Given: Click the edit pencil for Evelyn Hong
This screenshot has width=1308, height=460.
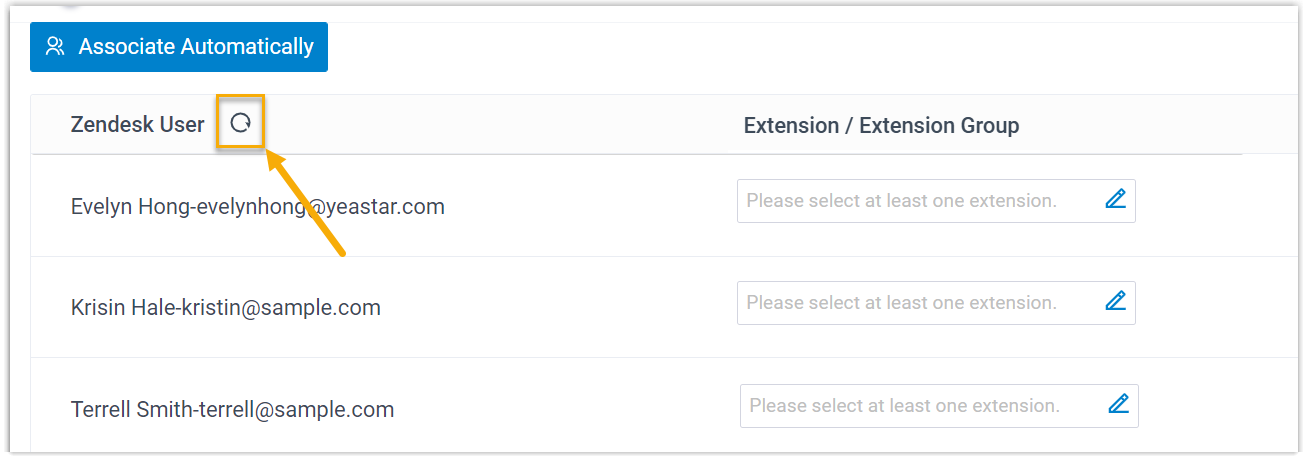Looking at the screenshot, I should [x=1115, y=199].
